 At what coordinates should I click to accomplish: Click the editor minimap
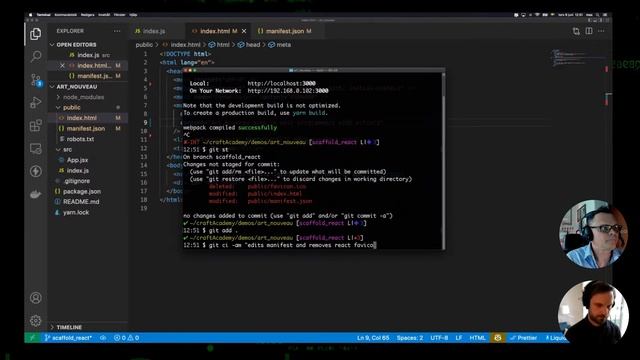(578, 58)
